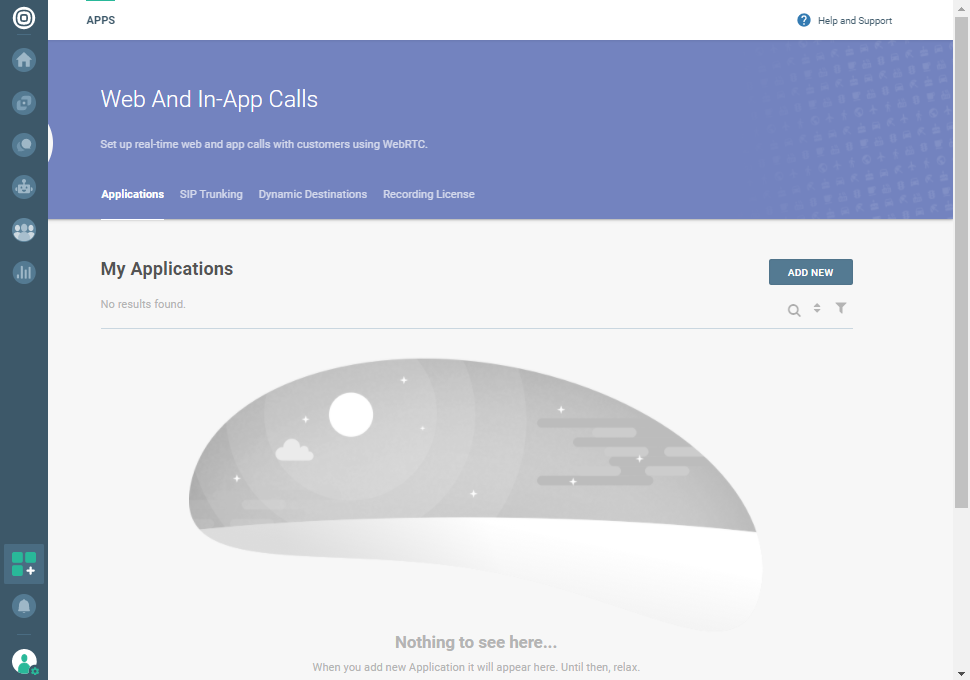970x680 pixels.
Task: Open the green apps grid icon
Action: coord(24,564)
